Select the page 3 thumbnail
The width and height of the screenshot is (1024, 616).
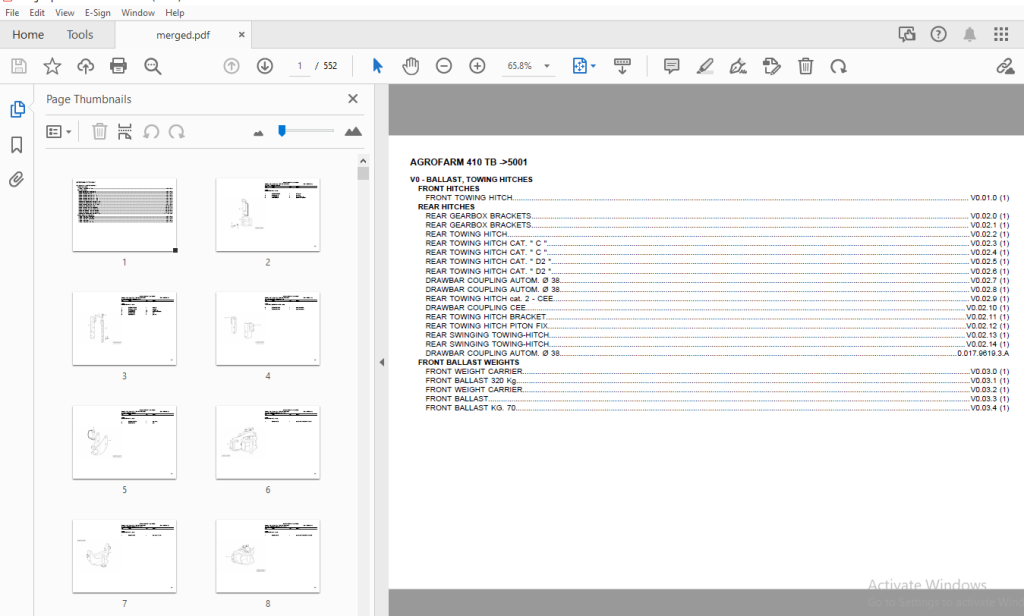(x=124, y=329)
